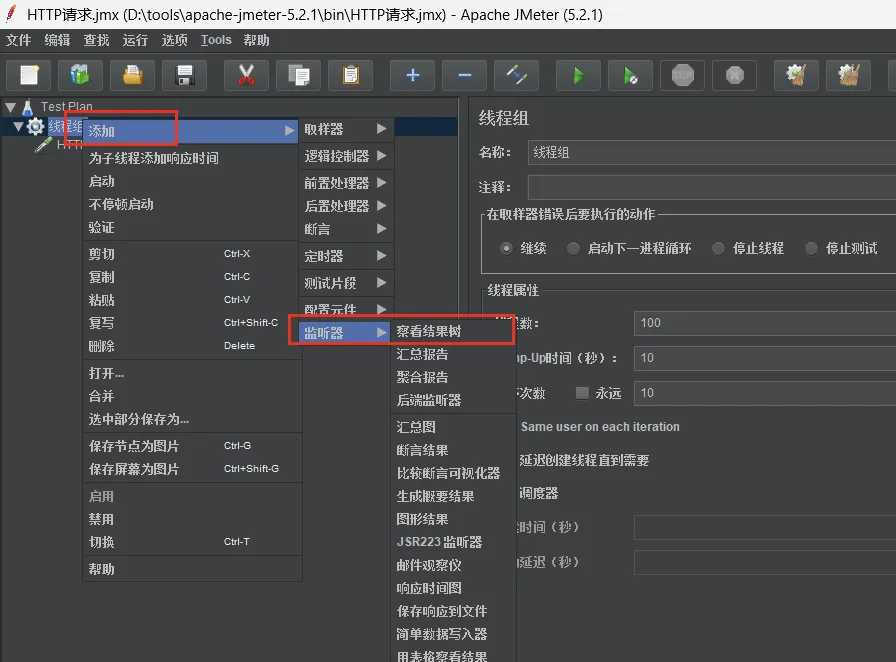Toggle the 永远 loop checkbox
The image size is (896, 662).
click(x=582, y=393)
